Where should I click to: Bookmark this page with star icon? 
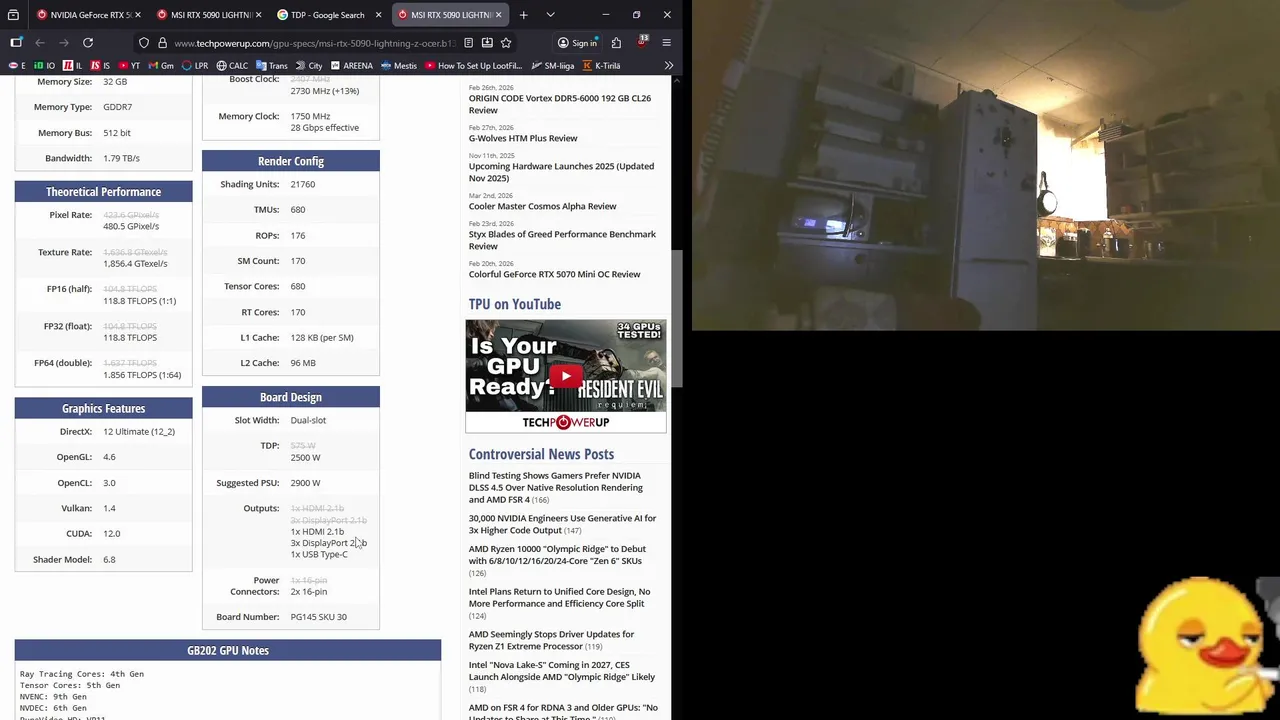click(x=506, y=43)
